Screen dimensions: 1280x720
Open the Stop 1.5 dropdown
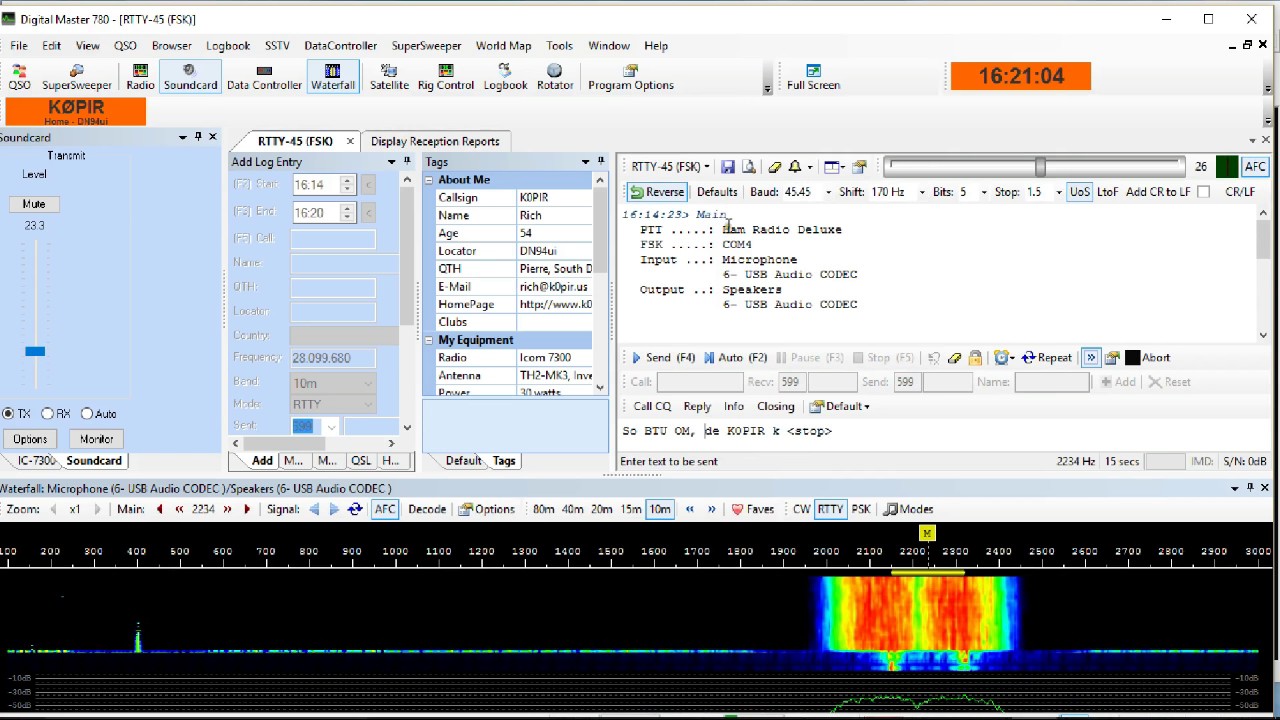(1058, 192)
